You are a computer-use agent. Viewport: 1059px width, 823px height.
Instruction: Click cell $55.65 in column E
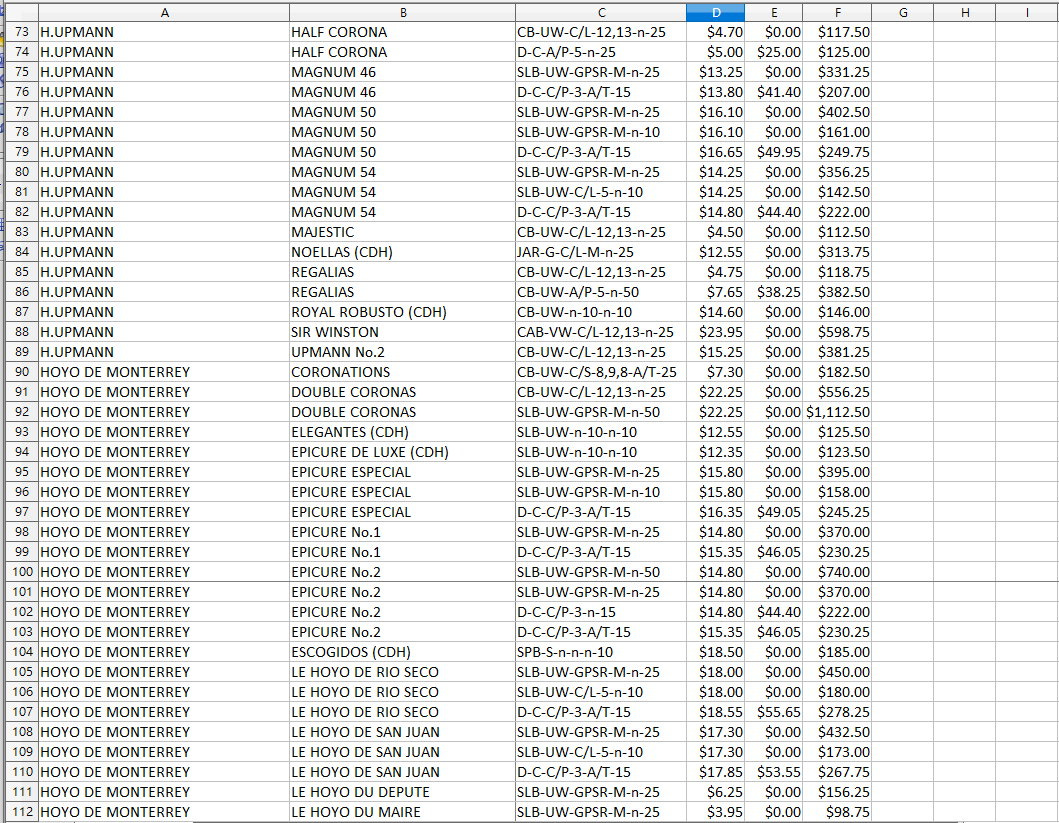774,712
